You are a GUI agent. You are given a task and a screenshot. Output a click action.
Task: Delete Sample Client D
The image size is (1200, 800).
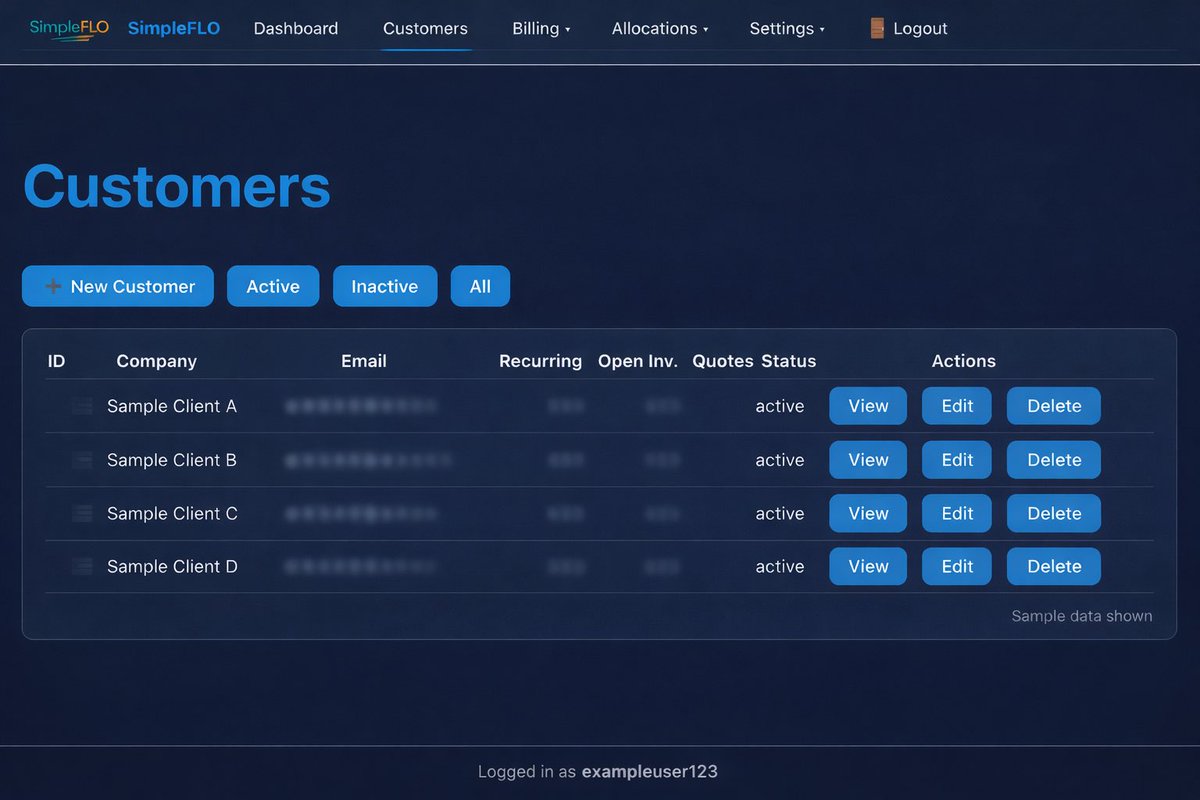[1054, 566]
